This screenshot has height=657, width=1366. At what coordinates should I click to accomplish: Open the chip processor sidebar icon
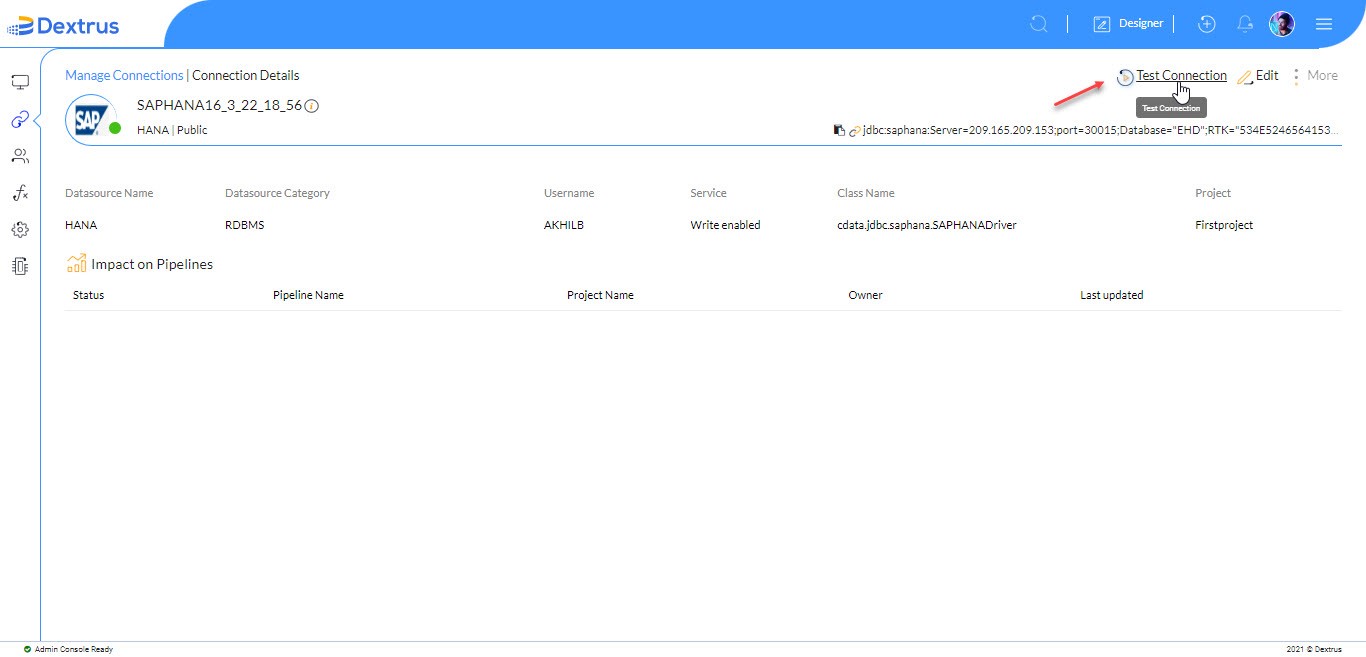pyautogui.click(x=20, y=266)
